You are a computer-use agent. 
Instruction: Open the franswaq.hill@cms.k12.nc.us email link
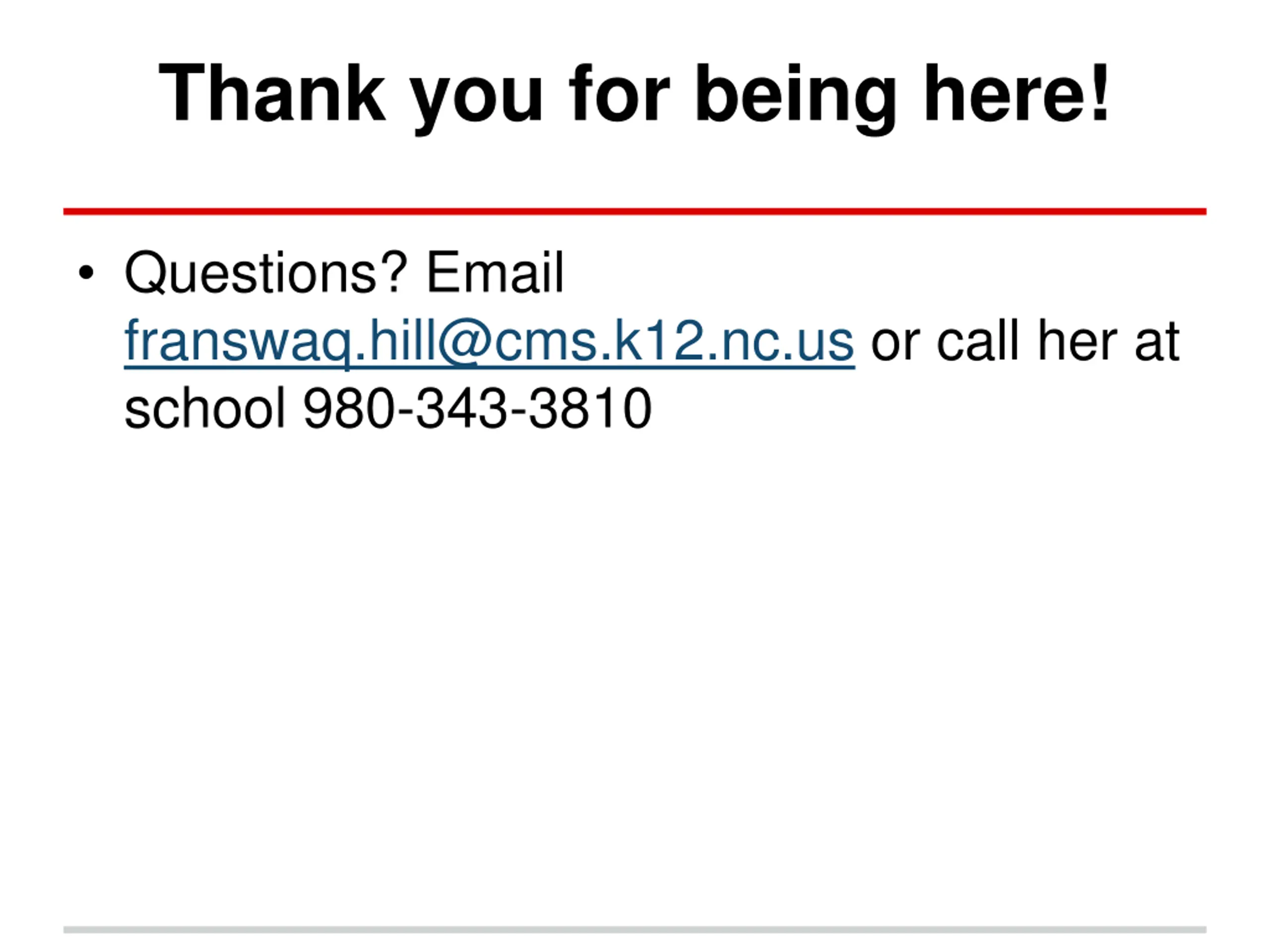click(x=489, y=342)
